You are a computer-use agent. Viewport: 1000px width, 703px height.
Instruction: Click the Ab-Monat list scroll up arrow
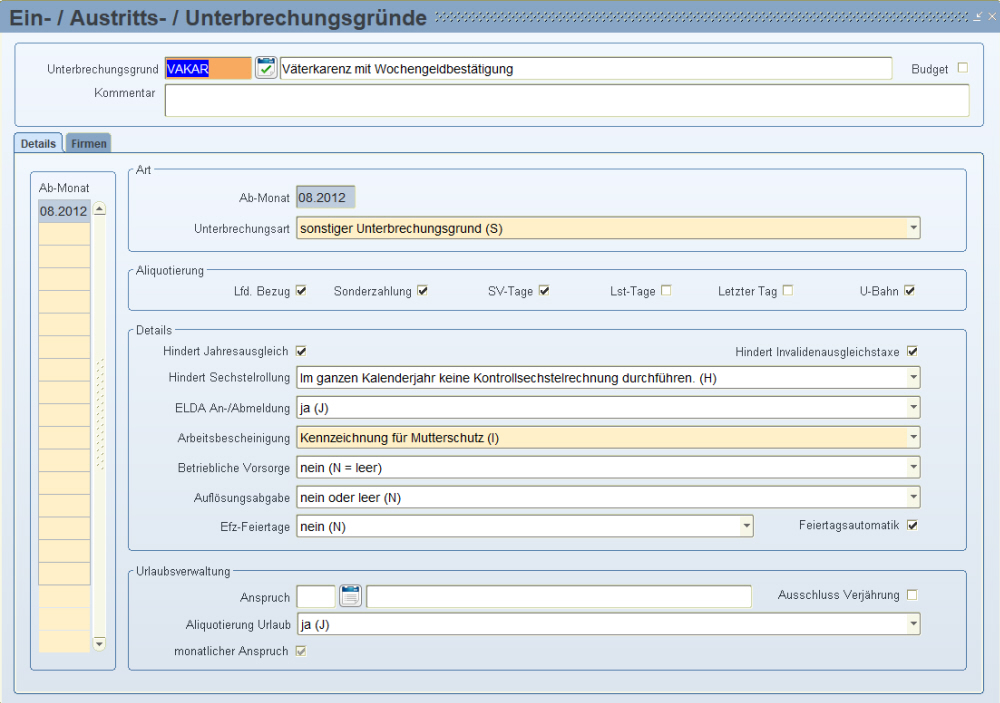[99, 209]
